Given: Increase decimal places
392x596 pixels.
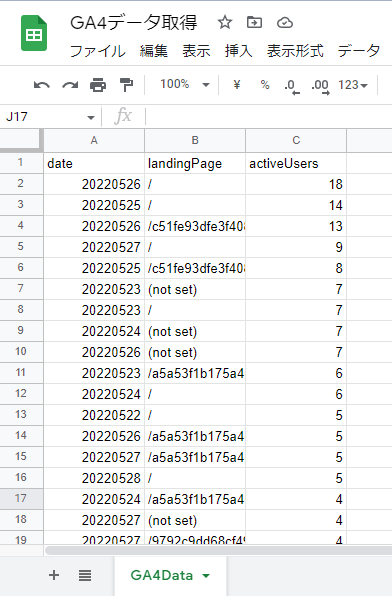Looking at the screenshot, I should click(321, 86).
